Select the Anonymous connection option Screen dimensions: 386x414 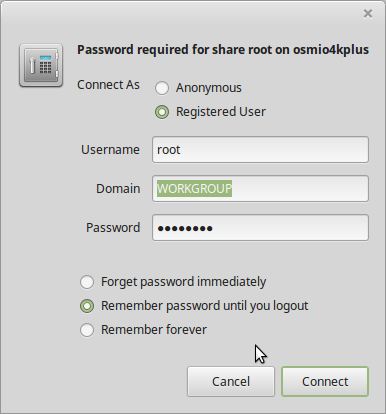[162, 88]
